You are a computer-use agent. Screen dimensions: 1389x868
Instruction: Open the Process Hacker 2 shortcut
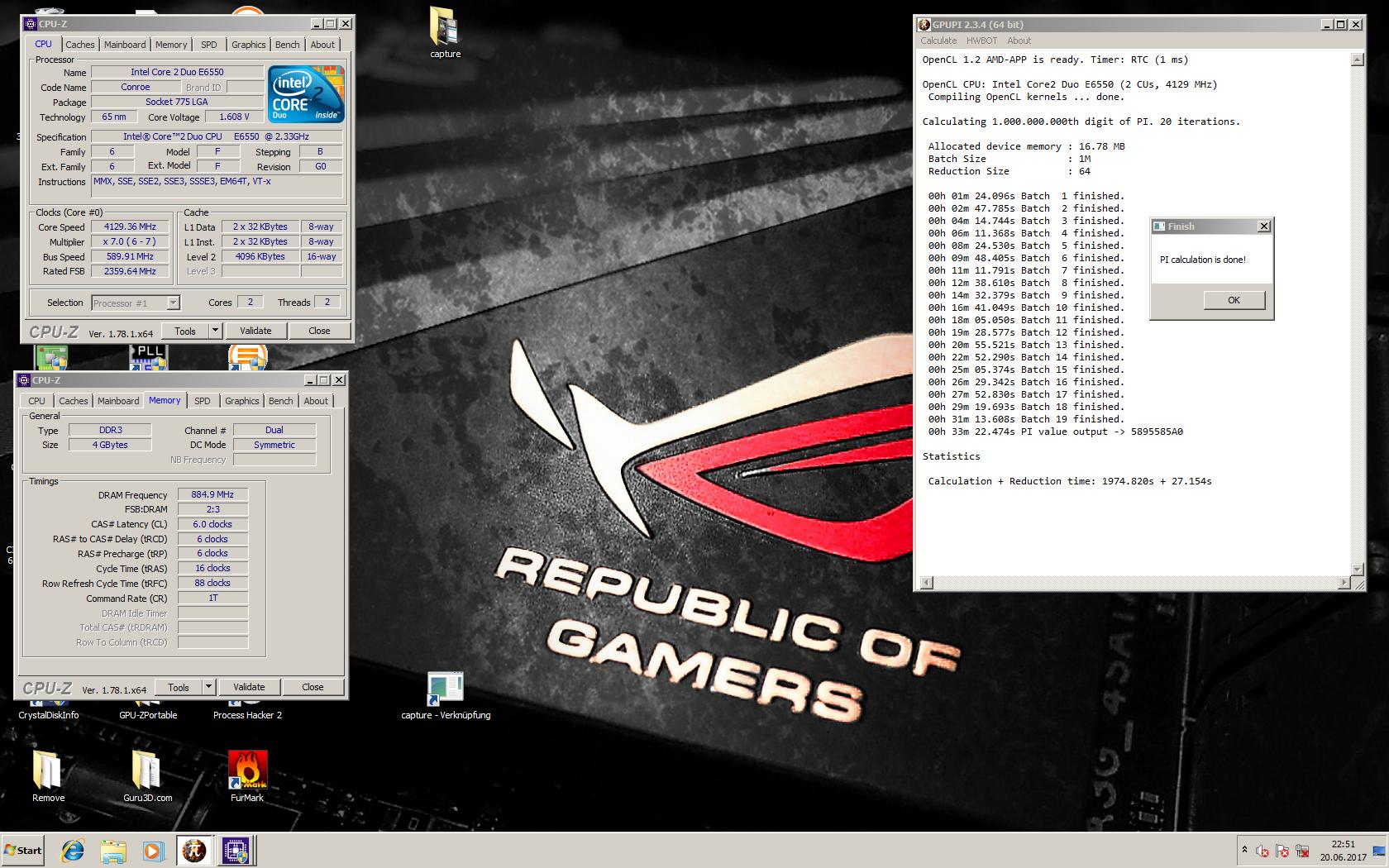[x=247, y=714]
